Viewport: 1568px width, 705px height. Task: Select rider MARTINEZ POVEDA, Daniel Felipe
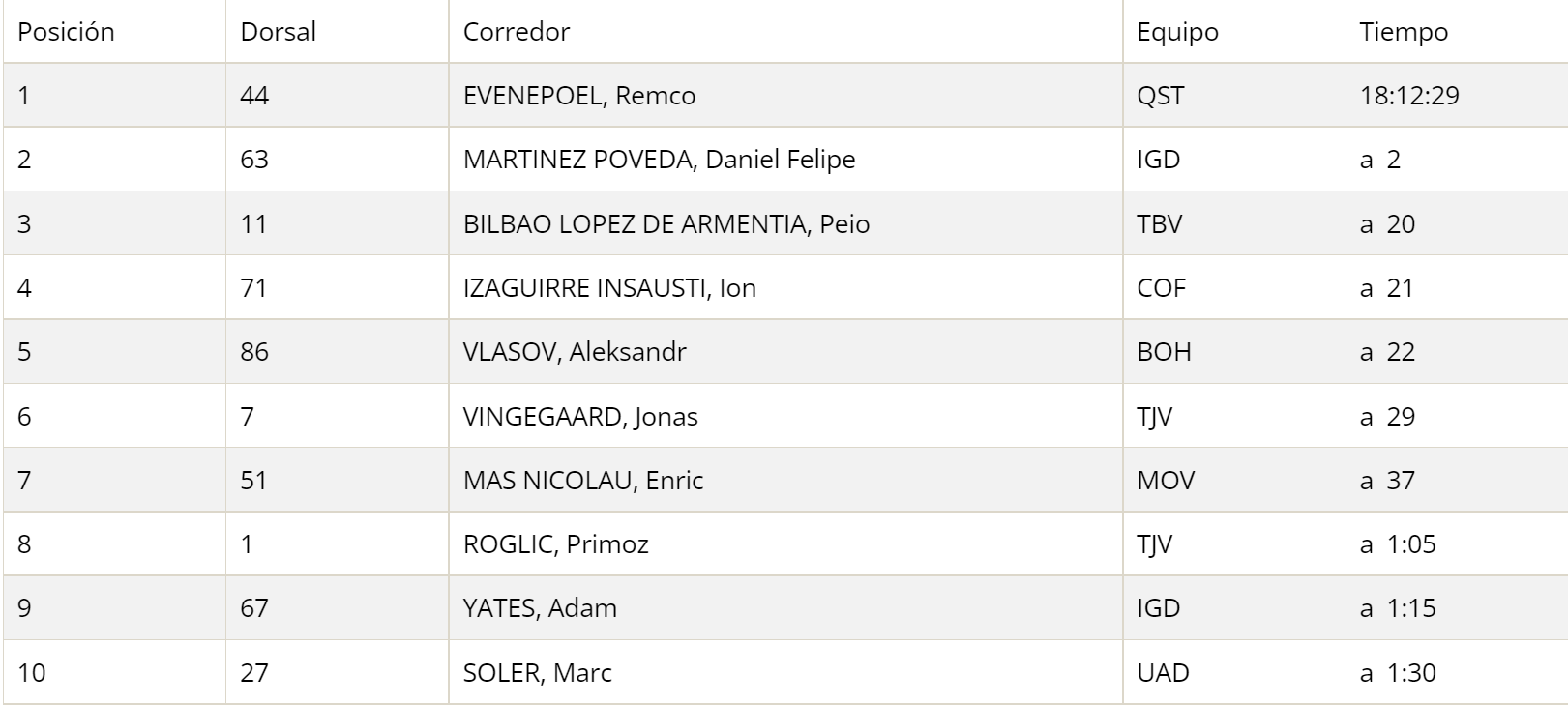click(x=659, y=160)
